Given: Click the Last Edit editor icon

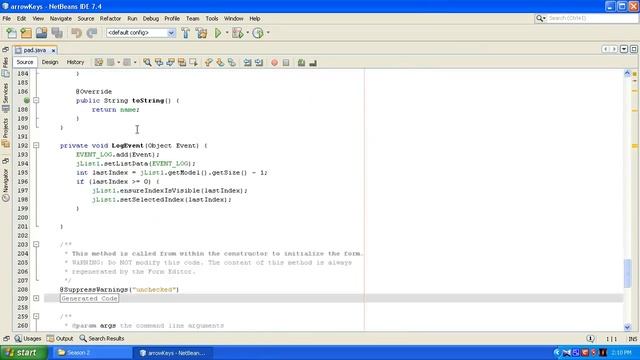Looking at the screenshot, I should click(99, 62).
